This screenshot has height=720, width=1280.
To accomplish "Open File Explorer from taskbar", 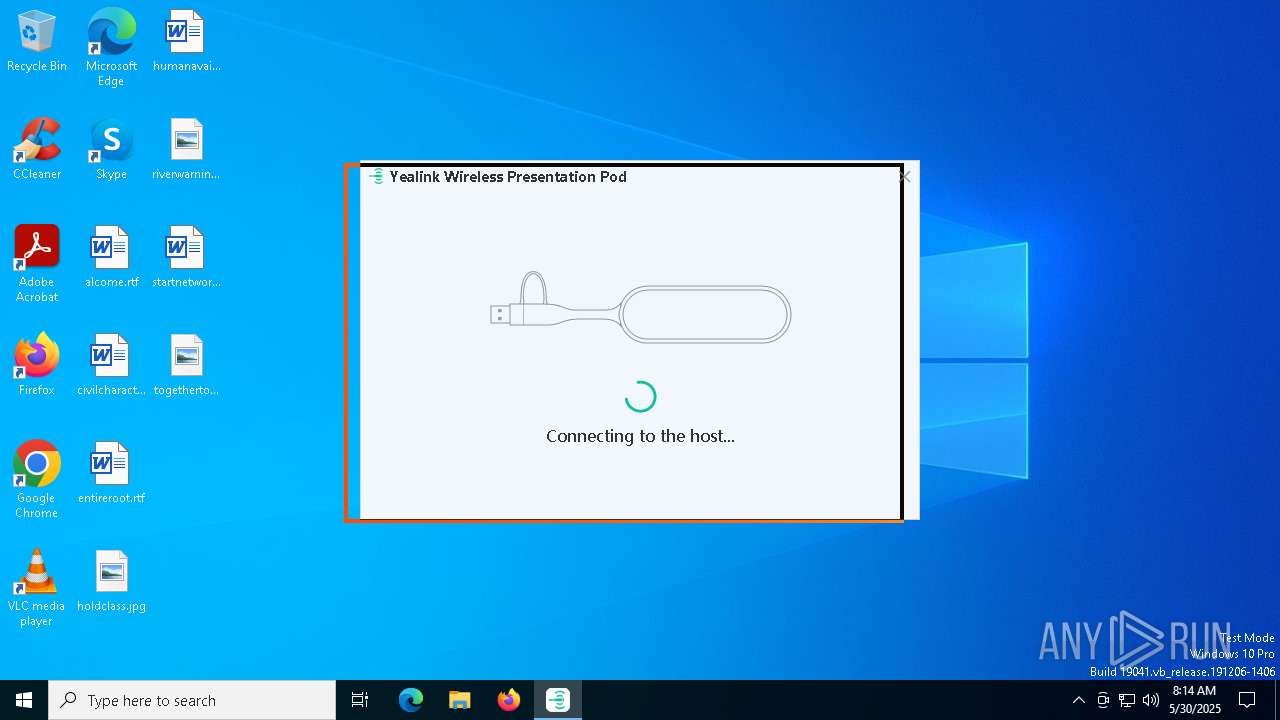I will (459, 700).
